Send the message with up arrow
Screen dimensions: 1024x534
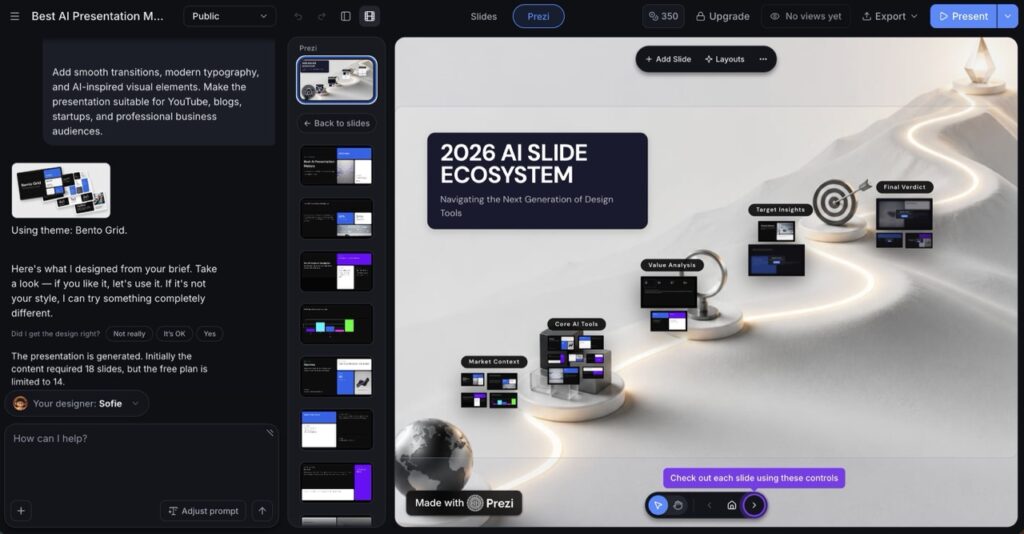[x=263, y=510]
